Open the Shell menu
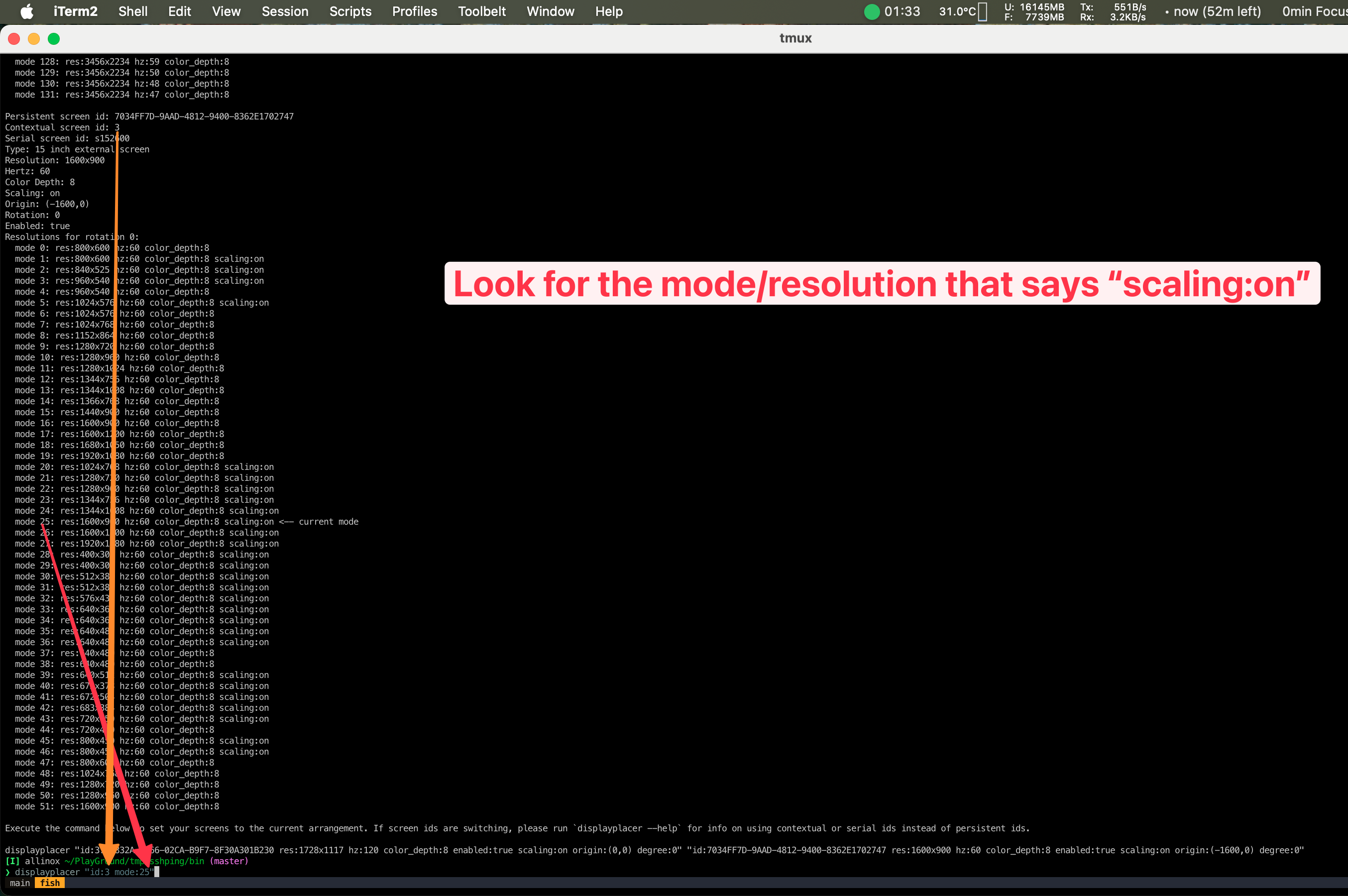The height and width of the screenshot is (896, 1348). [x=132, y=11]
